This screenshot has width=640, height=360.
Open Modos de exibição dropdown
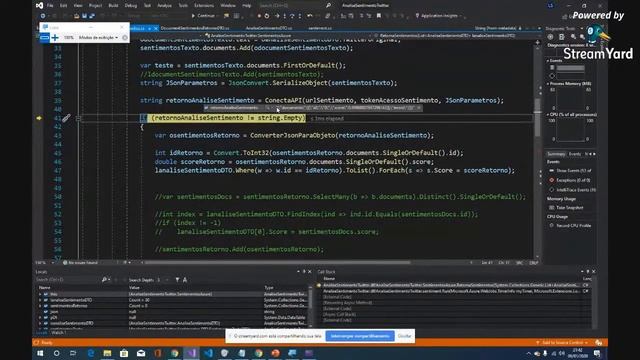pos(98,38)
